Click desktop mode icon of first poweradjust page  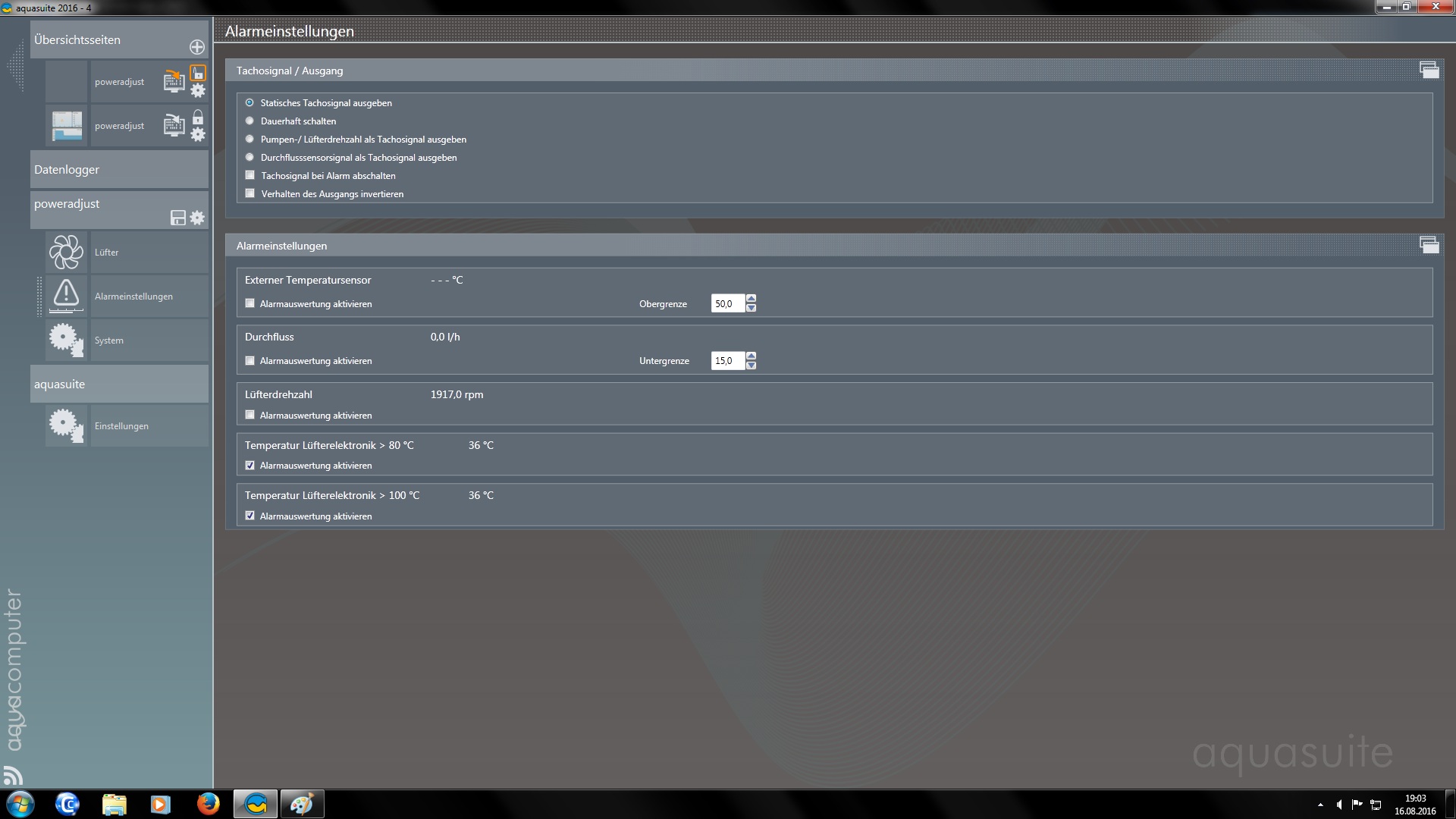(174, 81)
